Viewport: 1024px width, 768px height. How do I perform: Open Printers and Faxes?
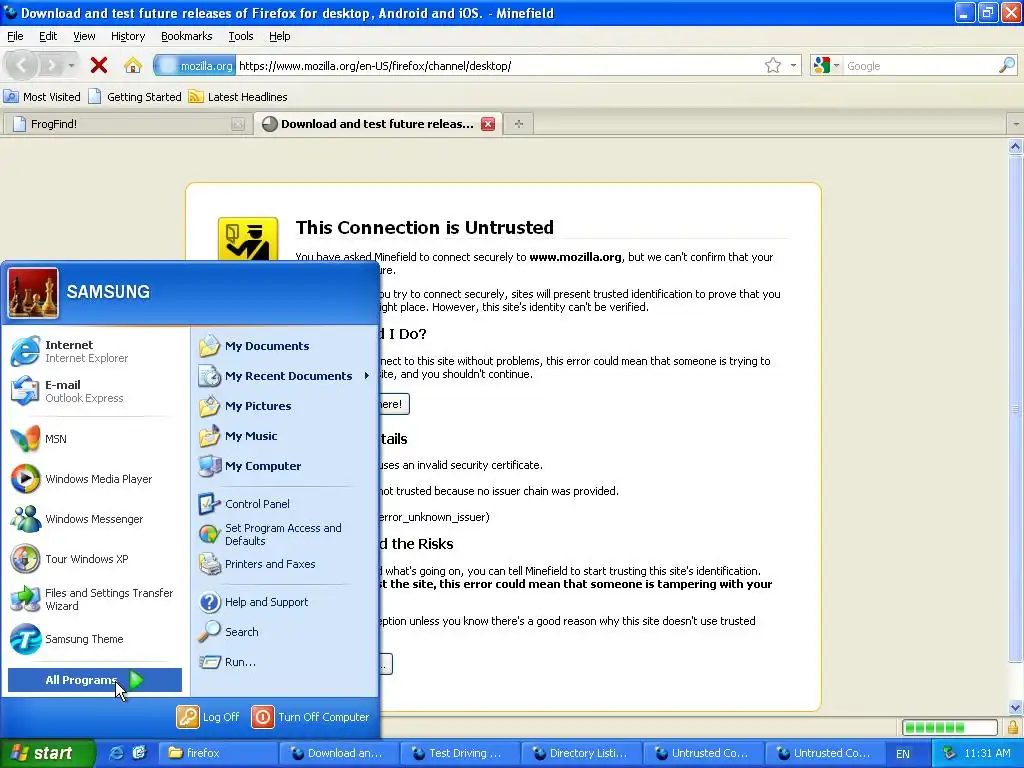click(x=285, y=564)
